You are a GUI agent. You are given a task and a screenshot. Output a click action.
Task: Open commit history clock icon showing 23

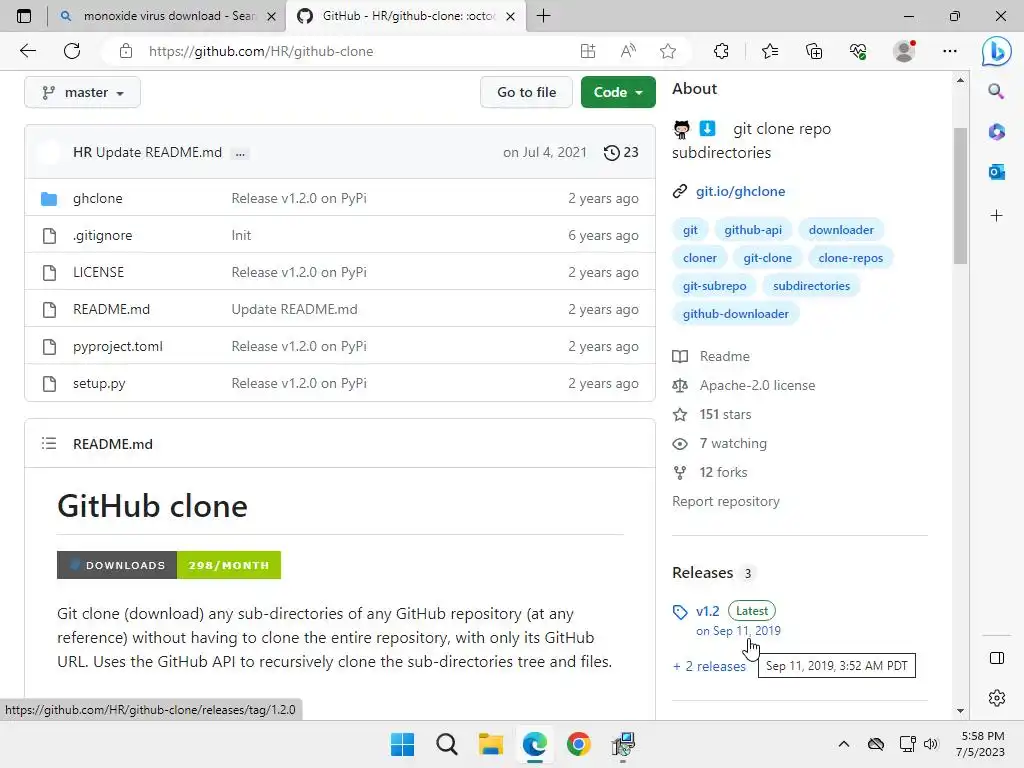point(621,152)
